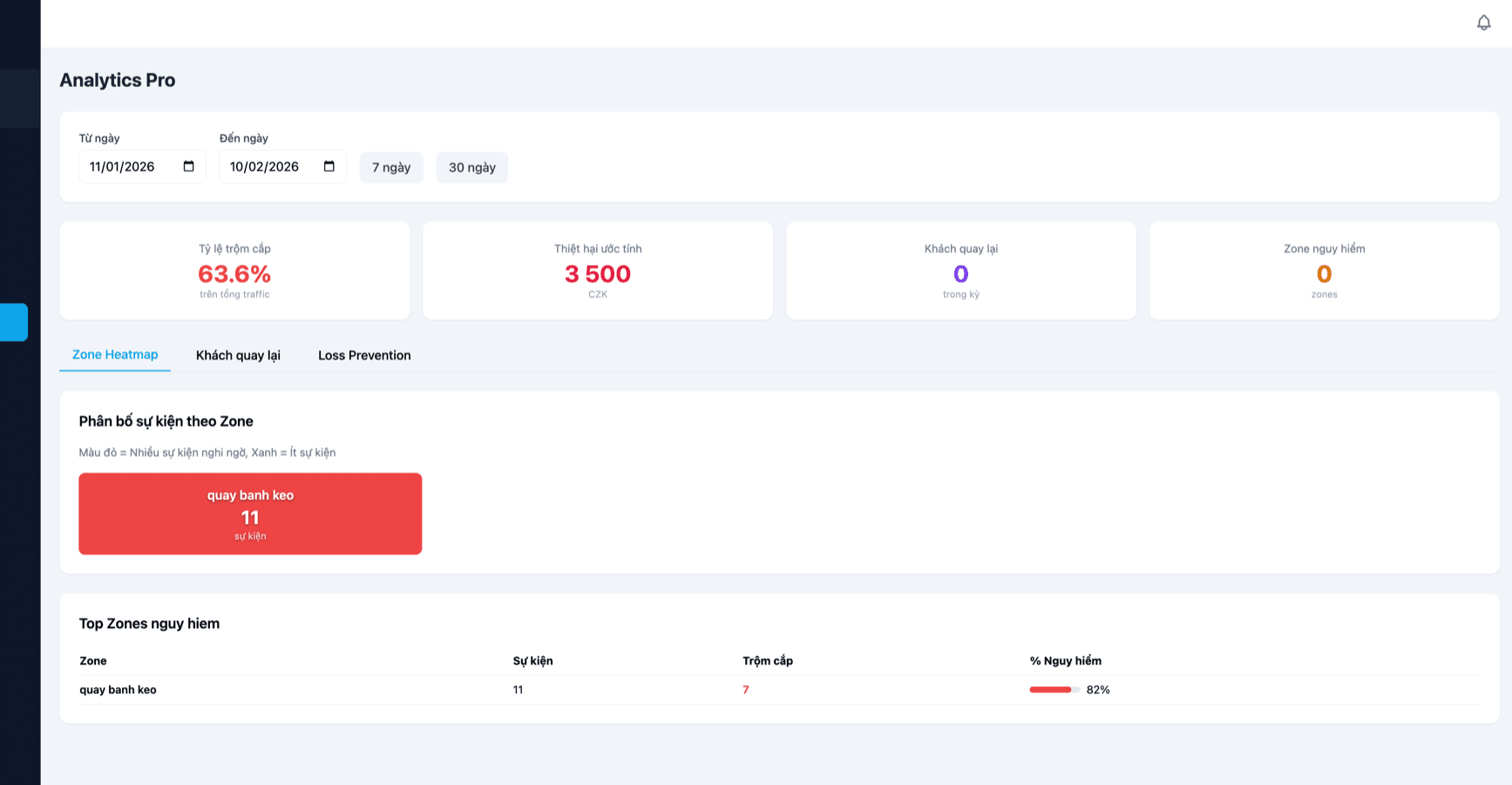
Task: Click the Thiệt hại ước tính card
Action: click(598, 271)
